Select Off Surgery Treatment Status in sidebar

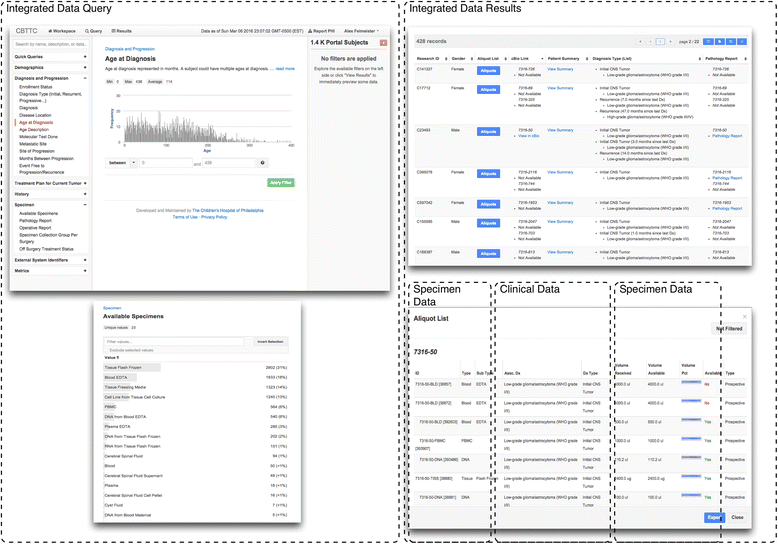46,249
